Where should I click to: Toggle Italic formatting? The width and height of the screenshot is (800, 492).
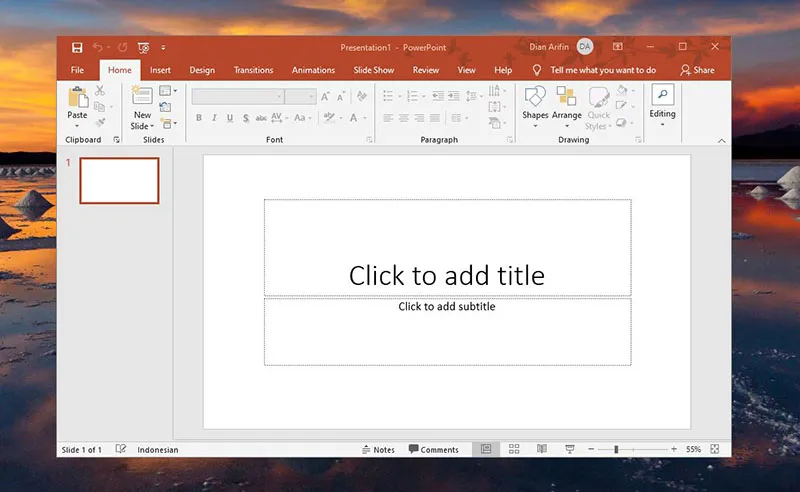pos(215,118)
